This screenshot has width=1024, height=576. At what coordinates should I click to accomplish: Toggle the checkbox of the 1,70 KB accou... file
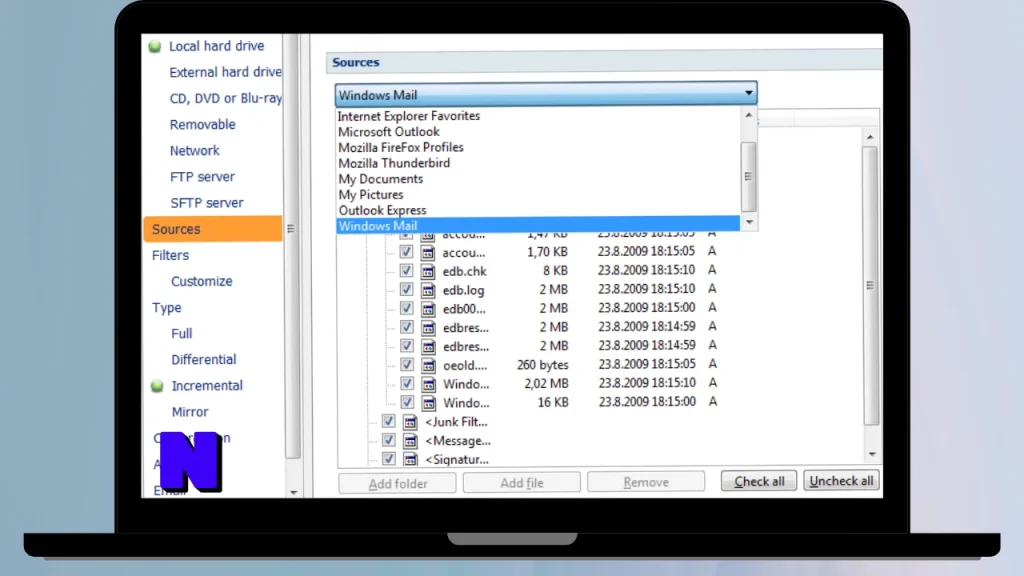[x=406, y=251]
